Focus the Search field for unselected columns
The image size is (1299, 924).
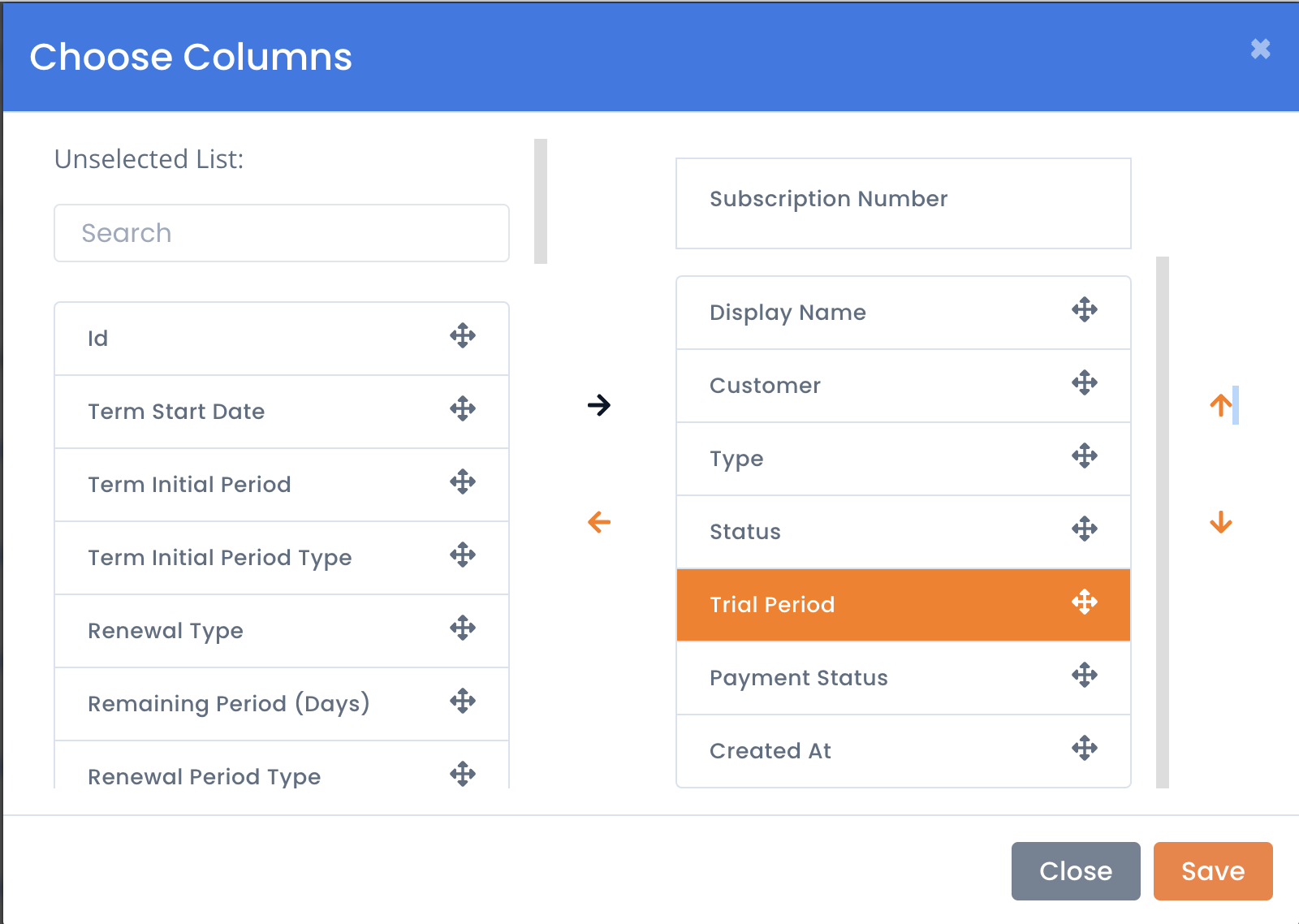282,233
